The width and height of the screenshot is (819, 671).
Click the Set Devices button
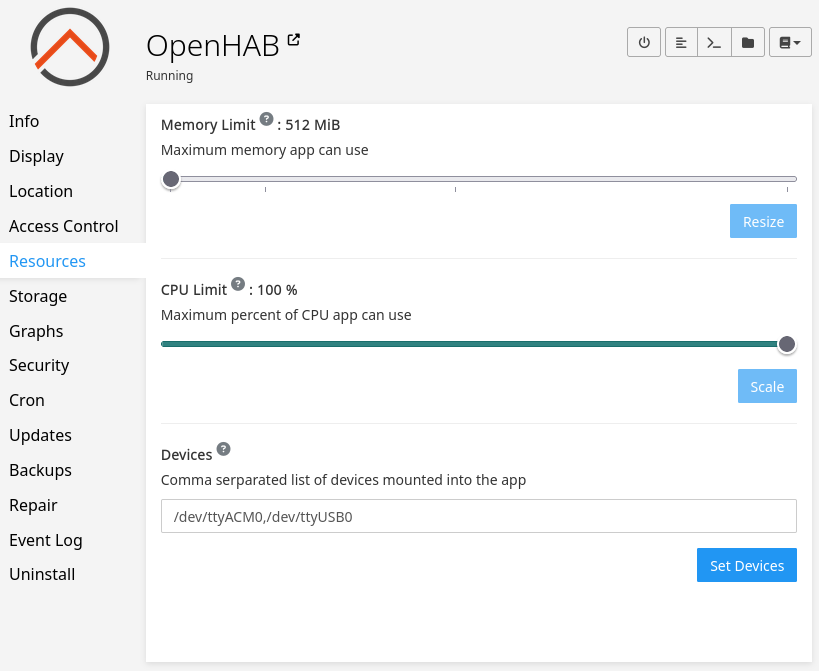click(x=746, y=565)
